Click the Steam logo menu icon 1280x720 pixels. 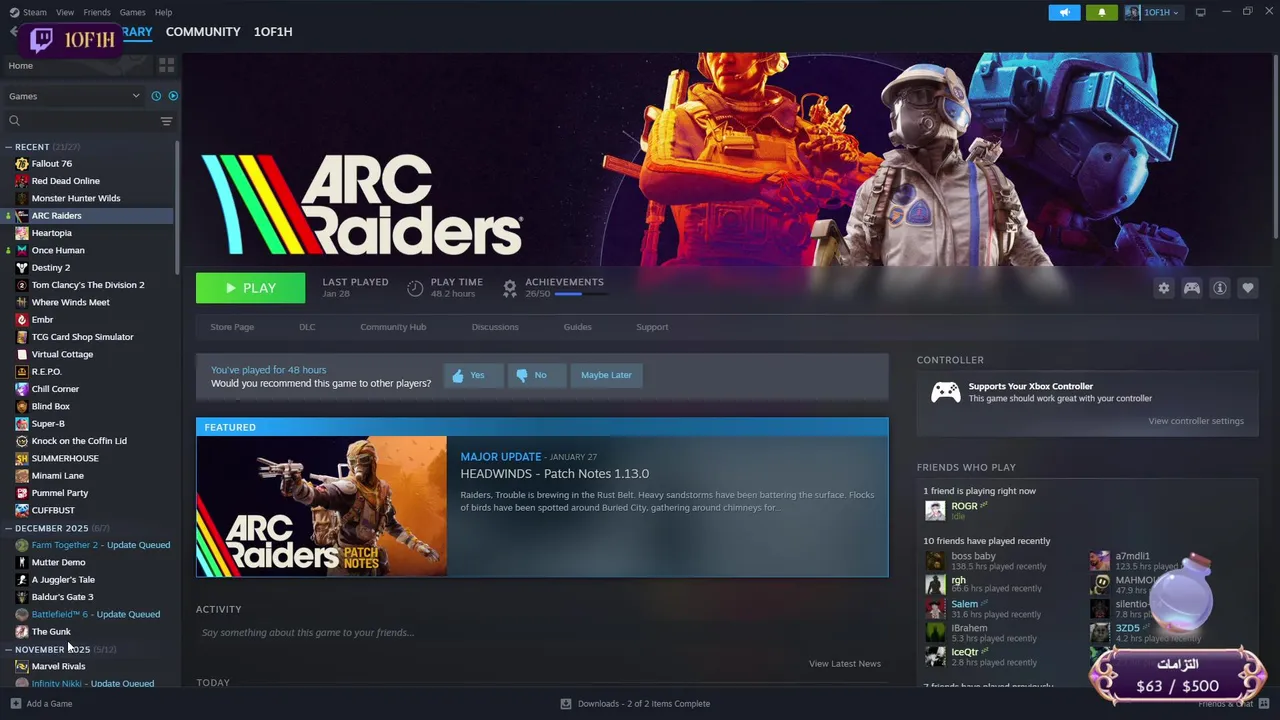[14, 12]
